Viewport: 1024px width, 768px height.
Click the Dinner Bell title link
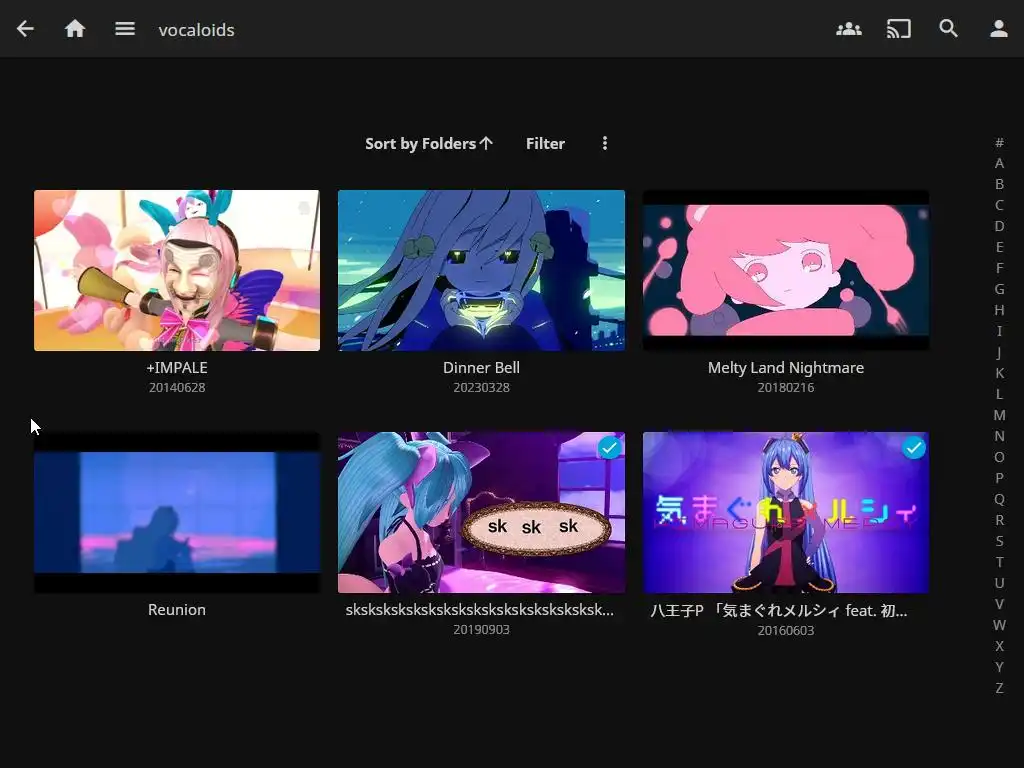pos(481,368)
